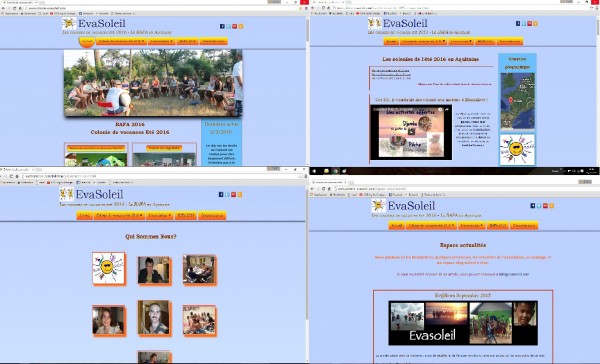Viewport: 600px width, 364px height.
Task: Select the round Accueil tab on the homepage
Action: coord(87,41)
